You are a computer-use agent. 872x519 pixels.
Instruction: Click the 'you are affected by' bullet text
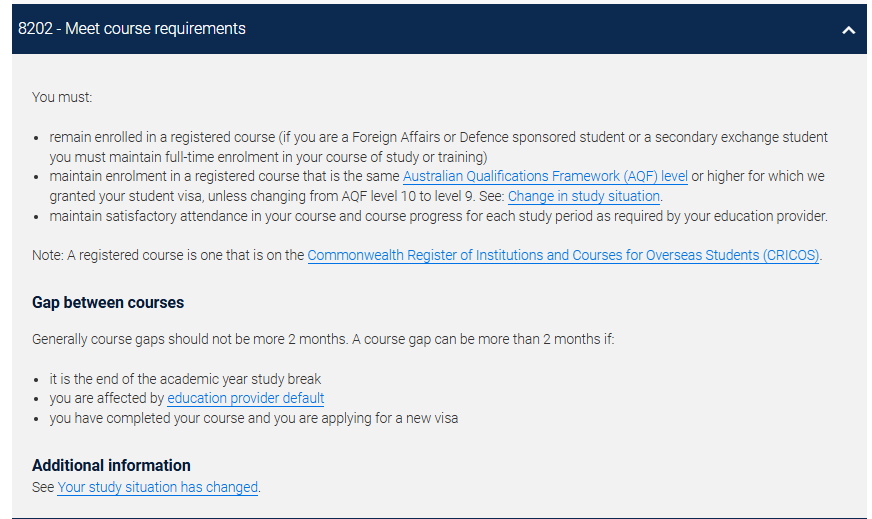pos(107,398)
